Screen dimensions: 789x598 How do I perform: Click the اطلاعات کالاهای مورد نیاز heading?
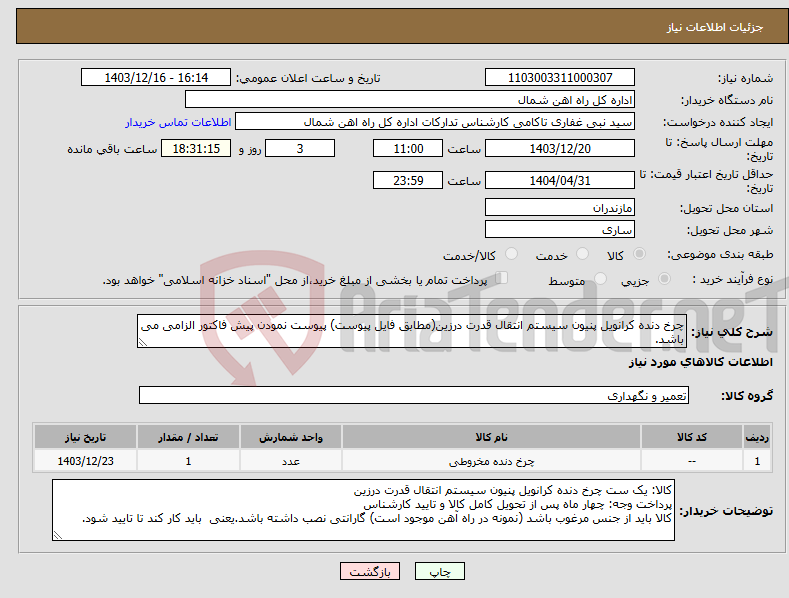point(700,362)
